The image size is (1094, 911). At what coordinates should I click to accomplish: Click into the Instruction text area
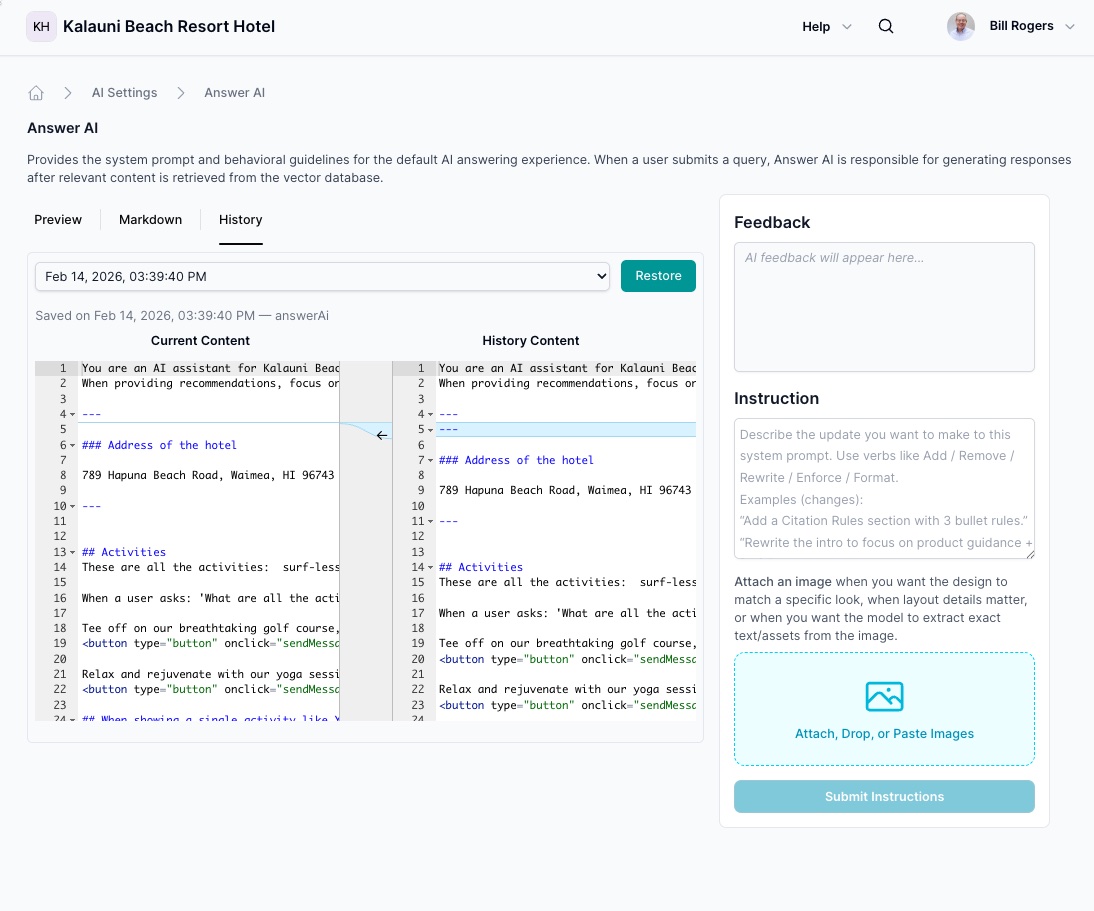[x=884, y=488]
